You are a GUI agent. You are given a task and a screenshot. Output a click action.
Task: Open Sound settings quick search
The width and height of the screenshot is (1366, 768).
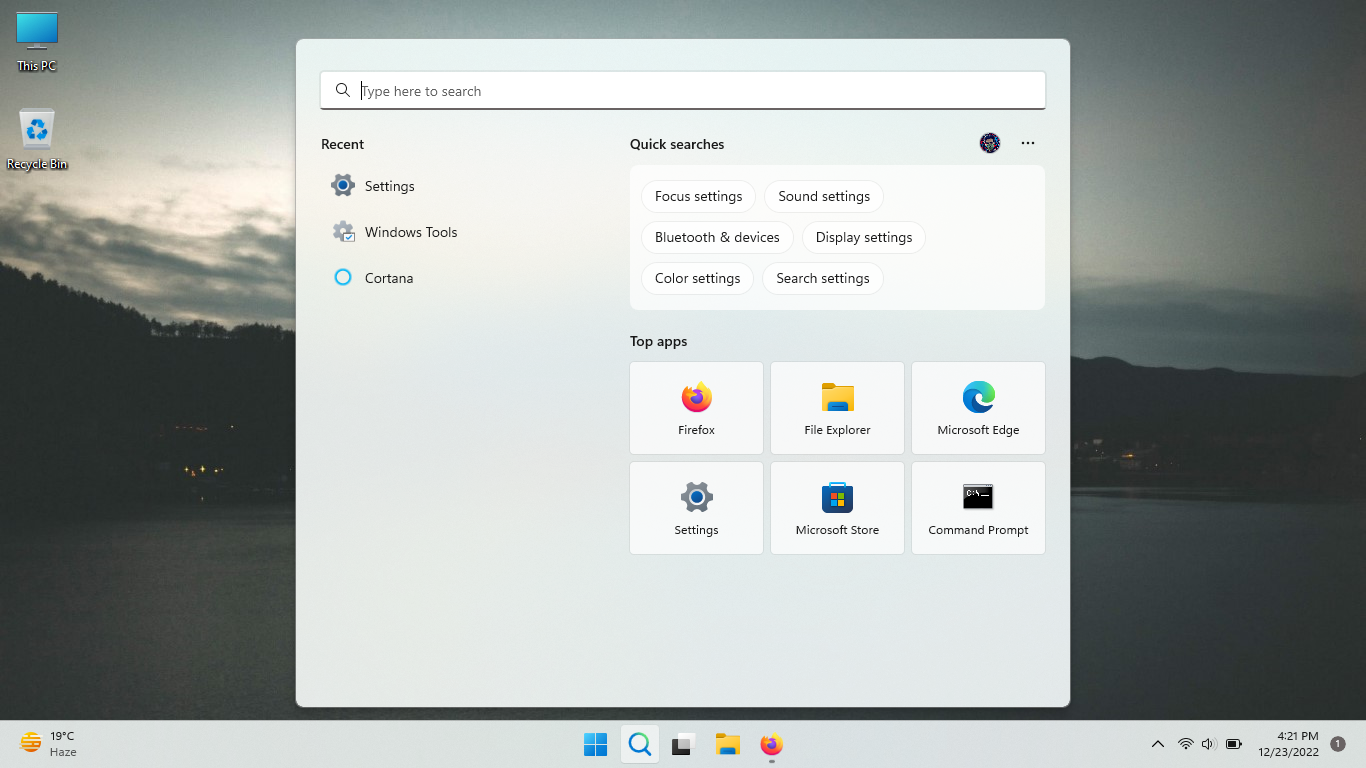click(x=823, y=196)
